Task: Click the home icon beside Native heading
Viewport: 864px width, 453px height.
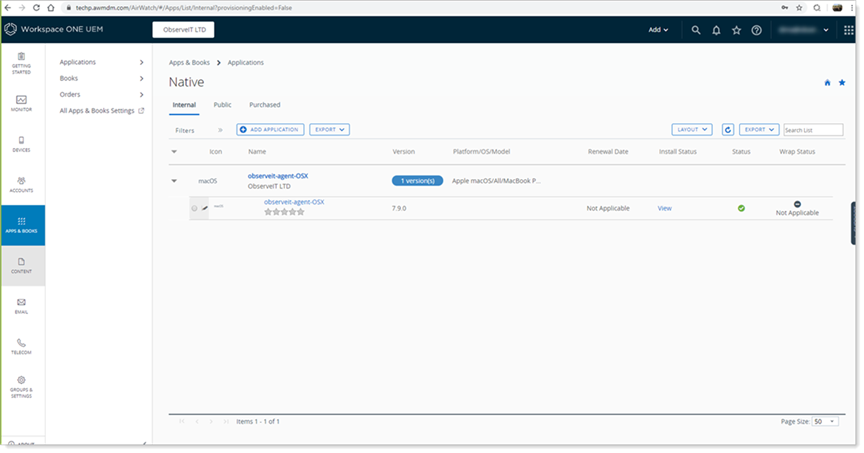Action: (827, 83)
